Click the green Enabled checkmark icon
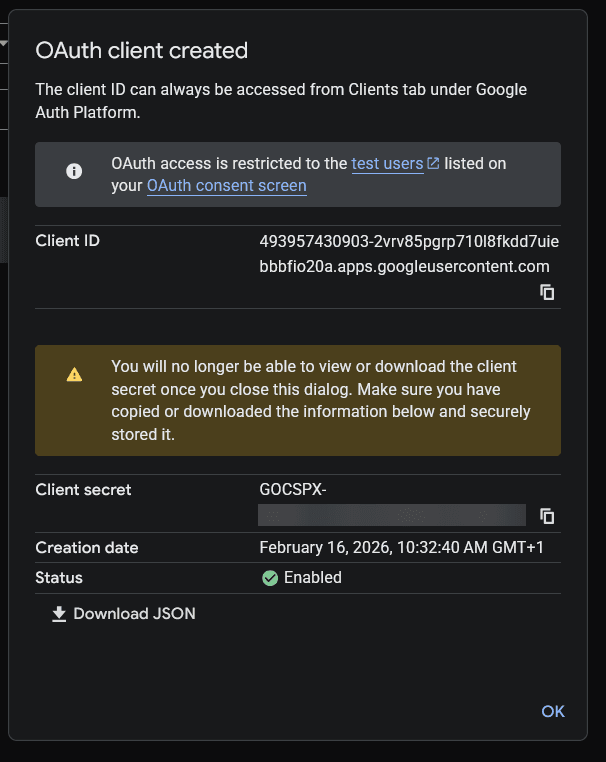The height and width of the screenshot is (762, 606). pos(269,578)
